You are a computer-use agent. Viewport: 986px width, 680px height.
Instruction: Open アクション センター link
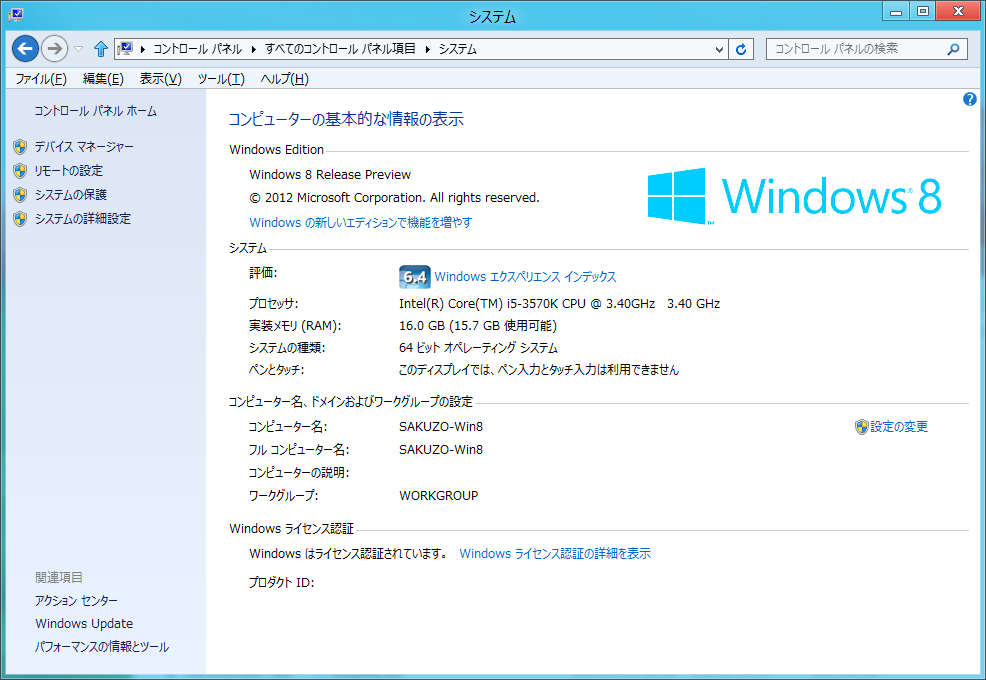[x=77, y=601]
